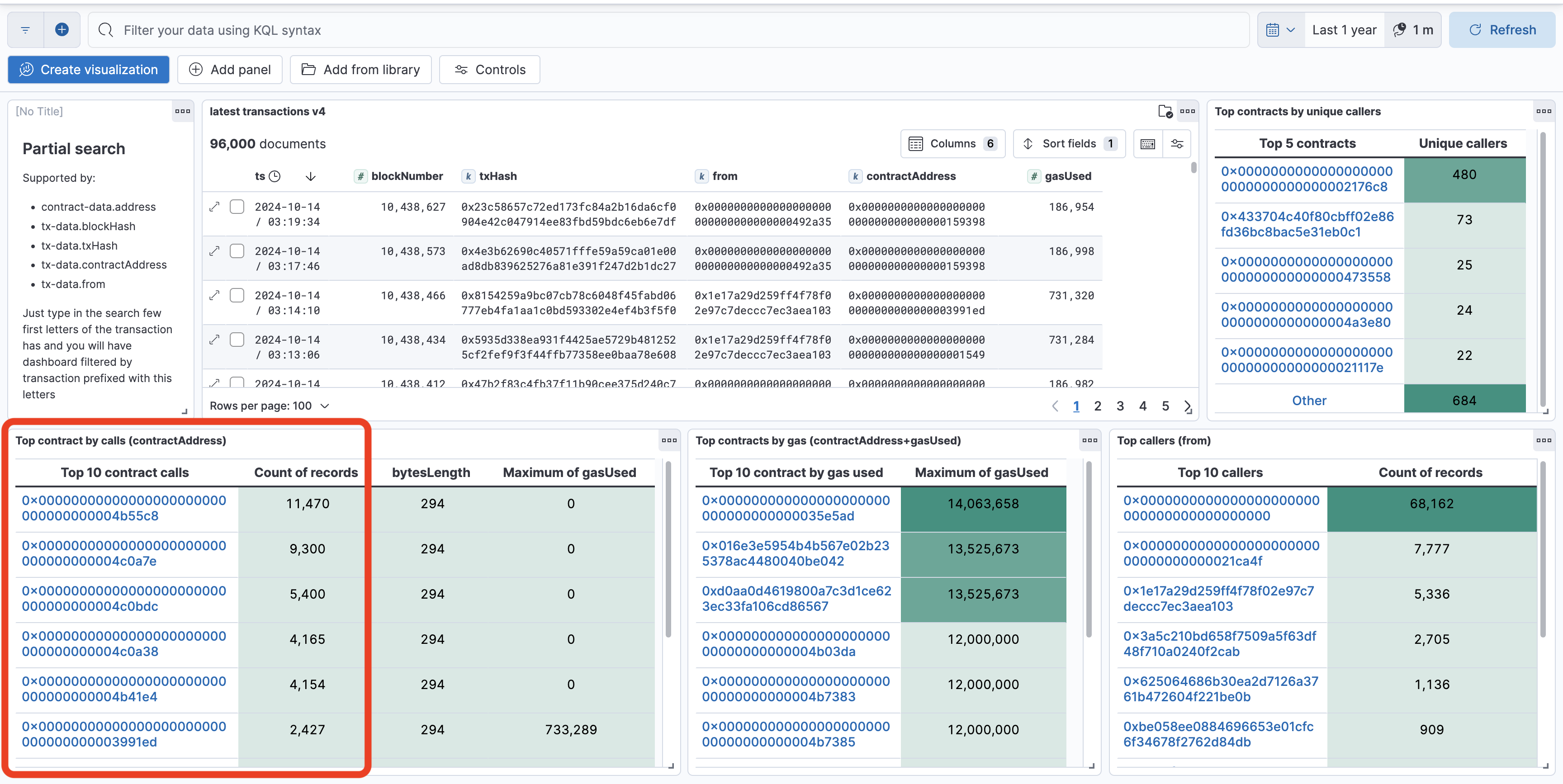Image resolution: width=1563 pixels, height=784 pixels.
Task: Click contract address ending 4b55c8
Action: (x=124, y=509)
